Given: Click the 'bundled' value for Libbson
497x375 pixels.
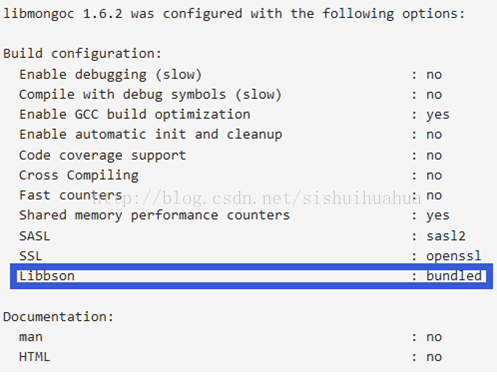Looking at the screenshot, I should tap(454, 276).
